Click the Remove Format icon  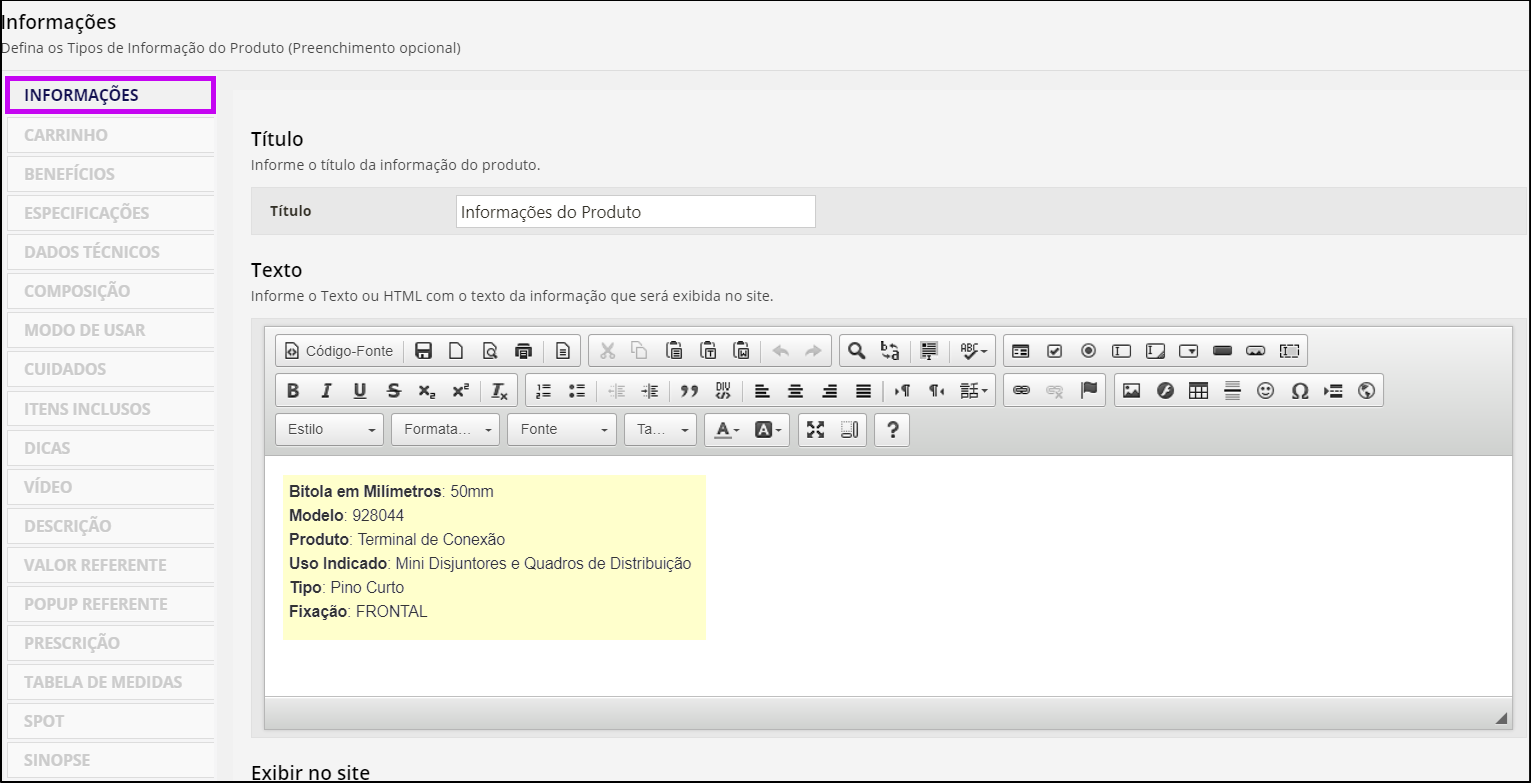500,391
